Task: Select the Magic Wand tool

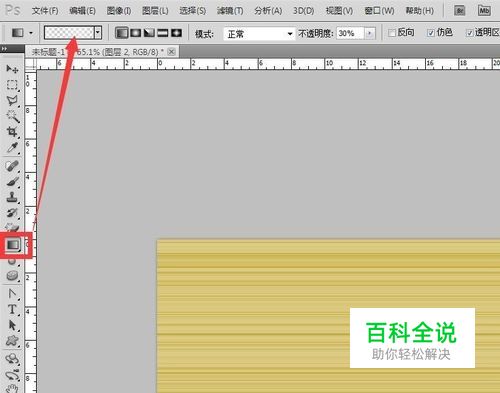Action: coord(12,116)
